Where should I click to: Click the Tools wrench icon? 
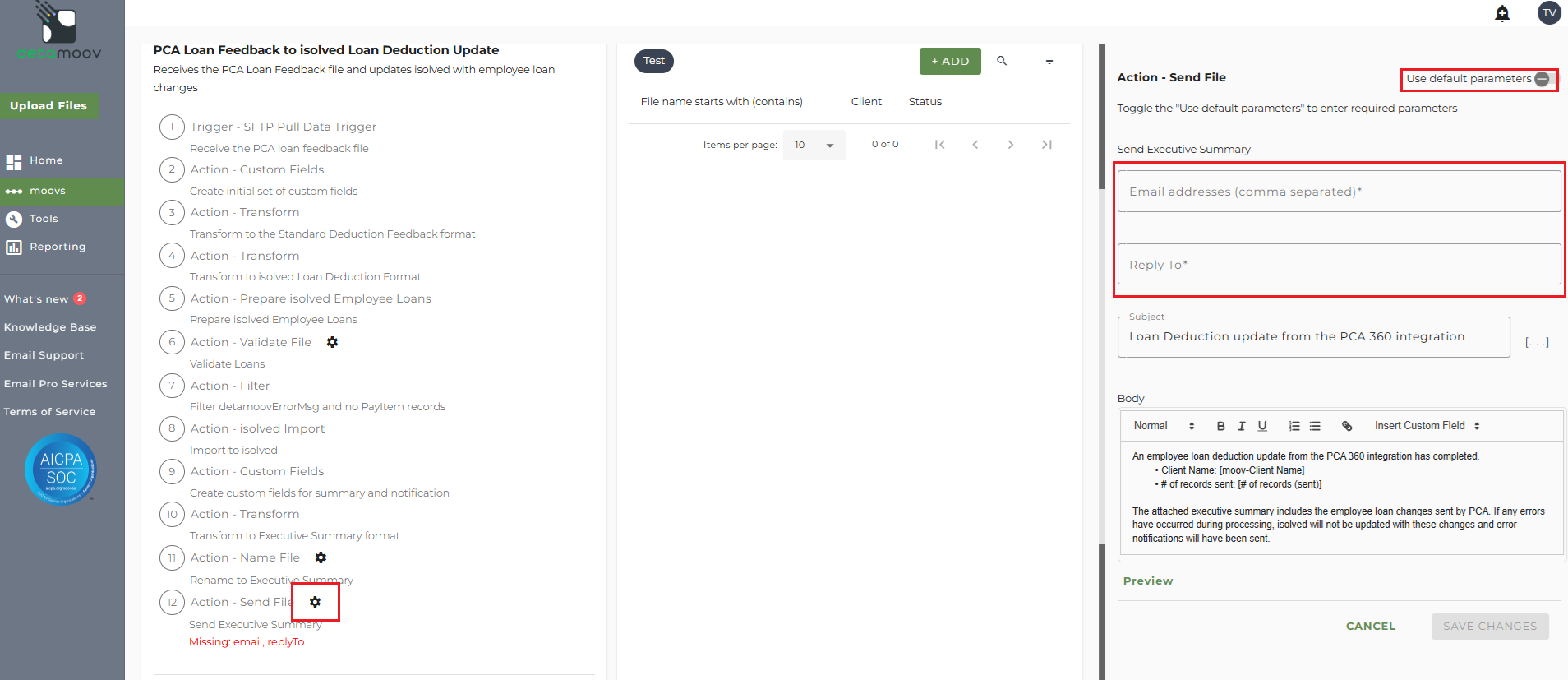pyautogui.click(x=14, y=219)
